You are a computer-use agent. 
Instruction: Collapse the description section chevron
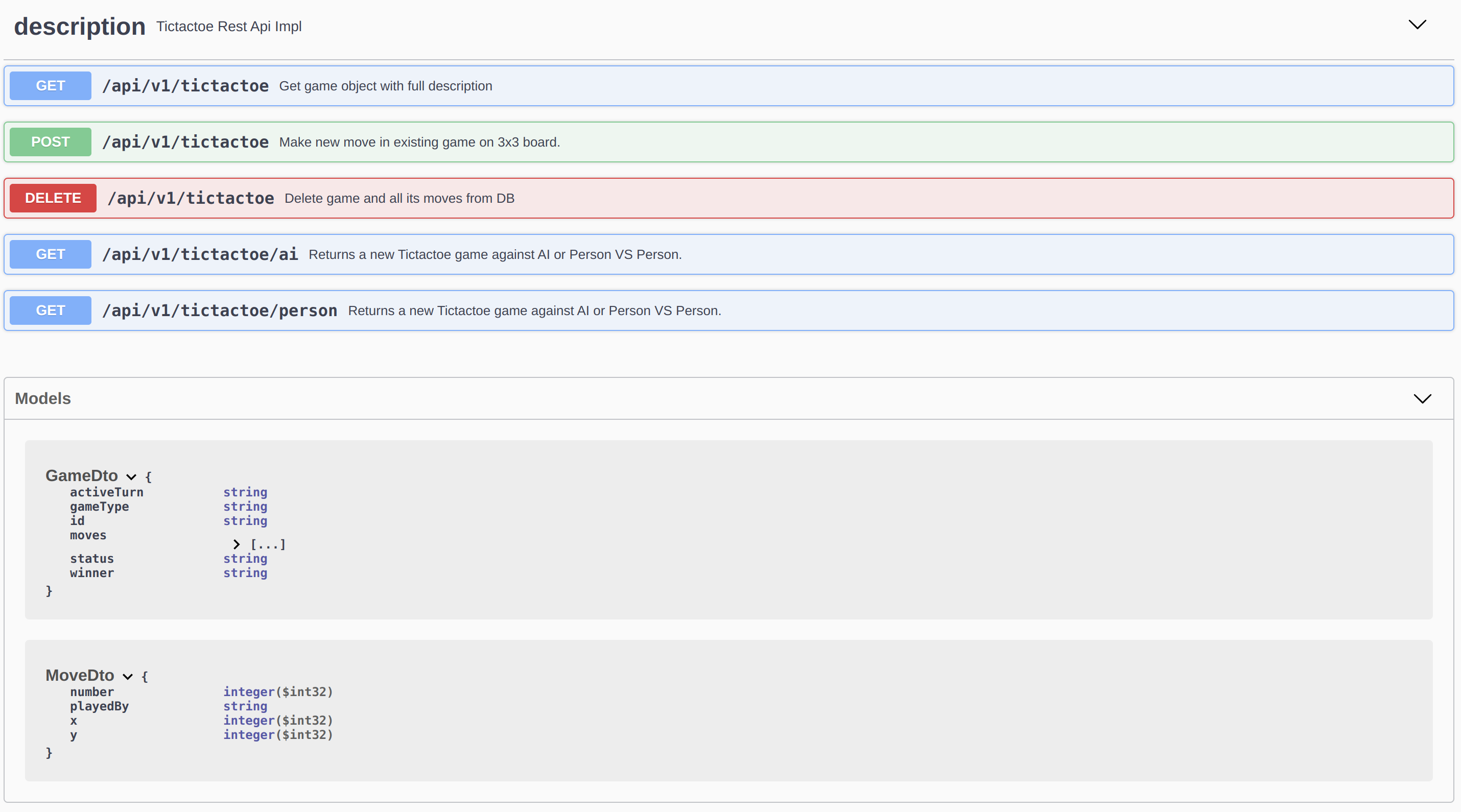click(1417, 25)
